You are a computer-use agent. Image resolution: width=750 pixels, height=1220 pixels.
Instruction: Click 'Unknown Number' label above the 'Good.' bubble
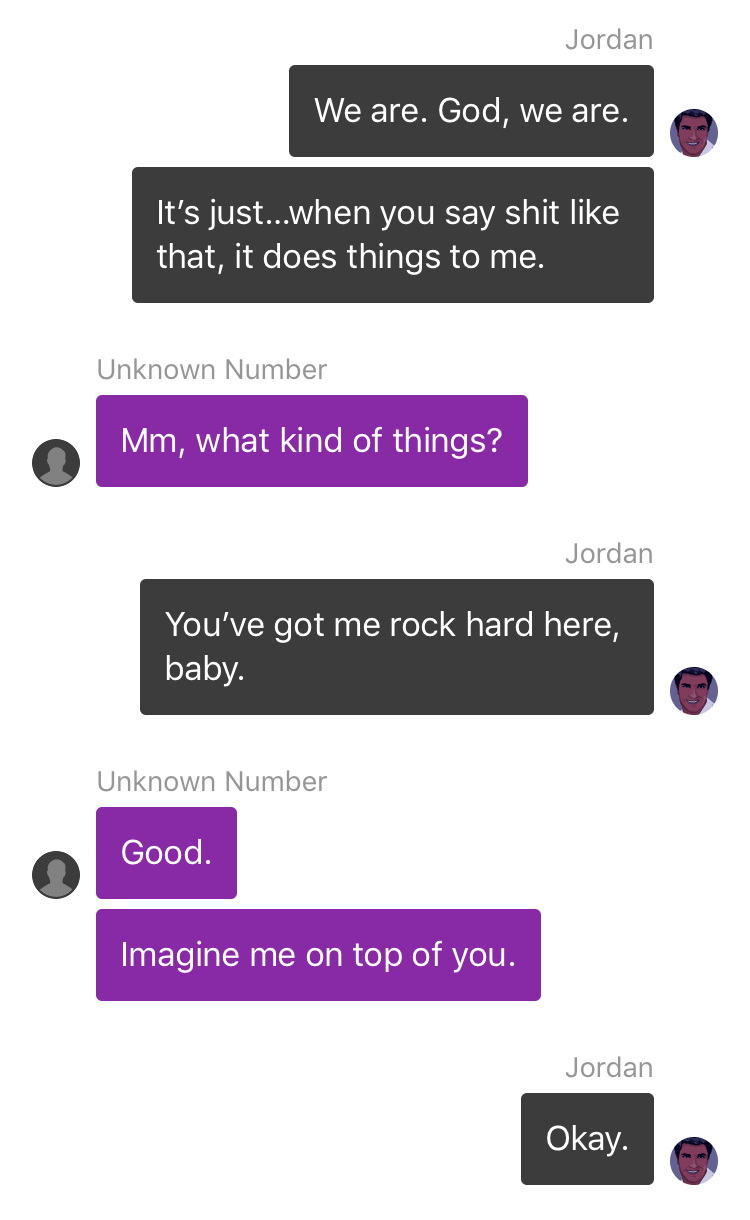[212, 782]
